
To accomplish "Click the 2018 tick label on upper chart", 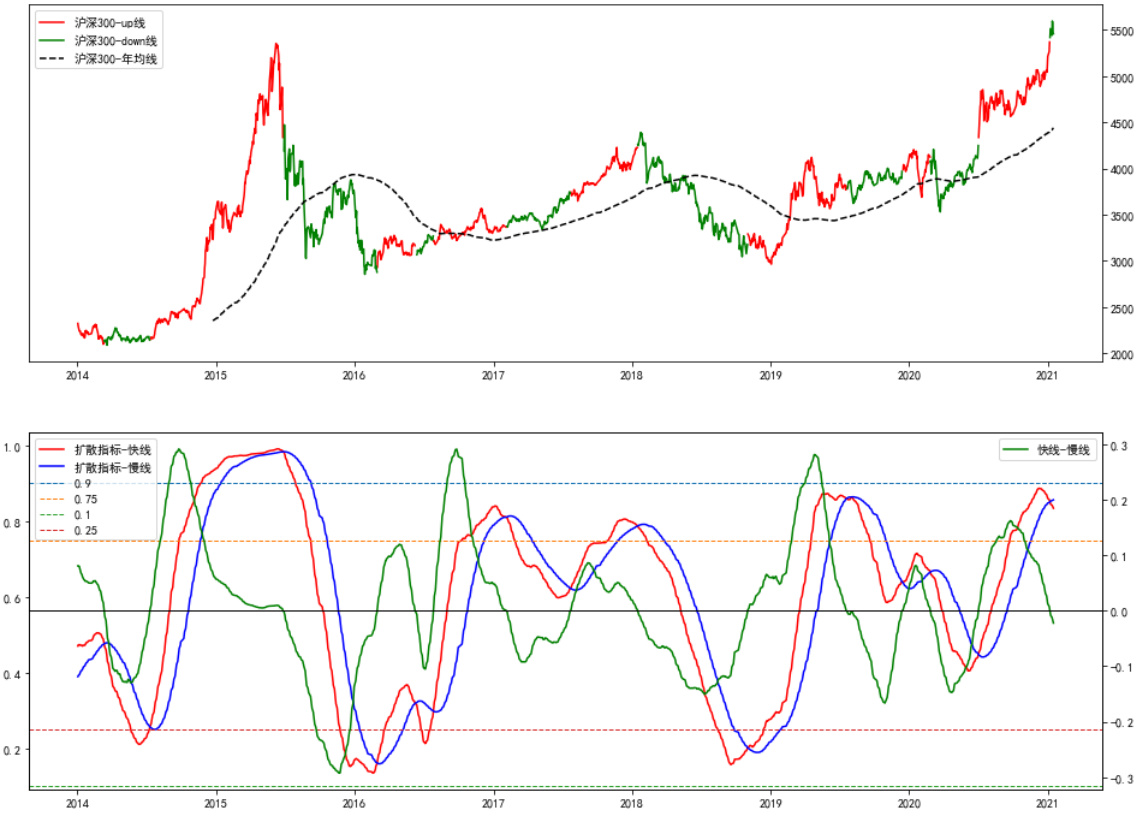I will click(631, 377).
